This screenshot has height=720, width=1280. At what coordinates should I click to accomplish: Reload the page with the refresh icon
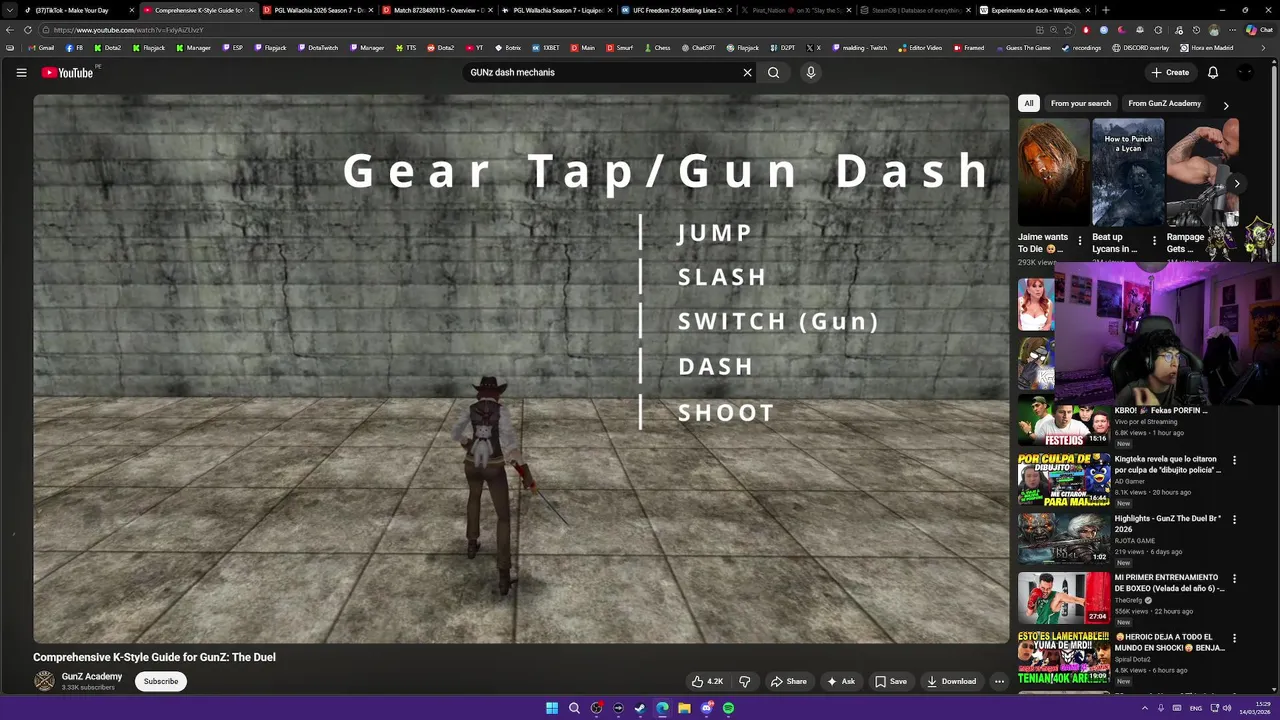pos(28,30)
